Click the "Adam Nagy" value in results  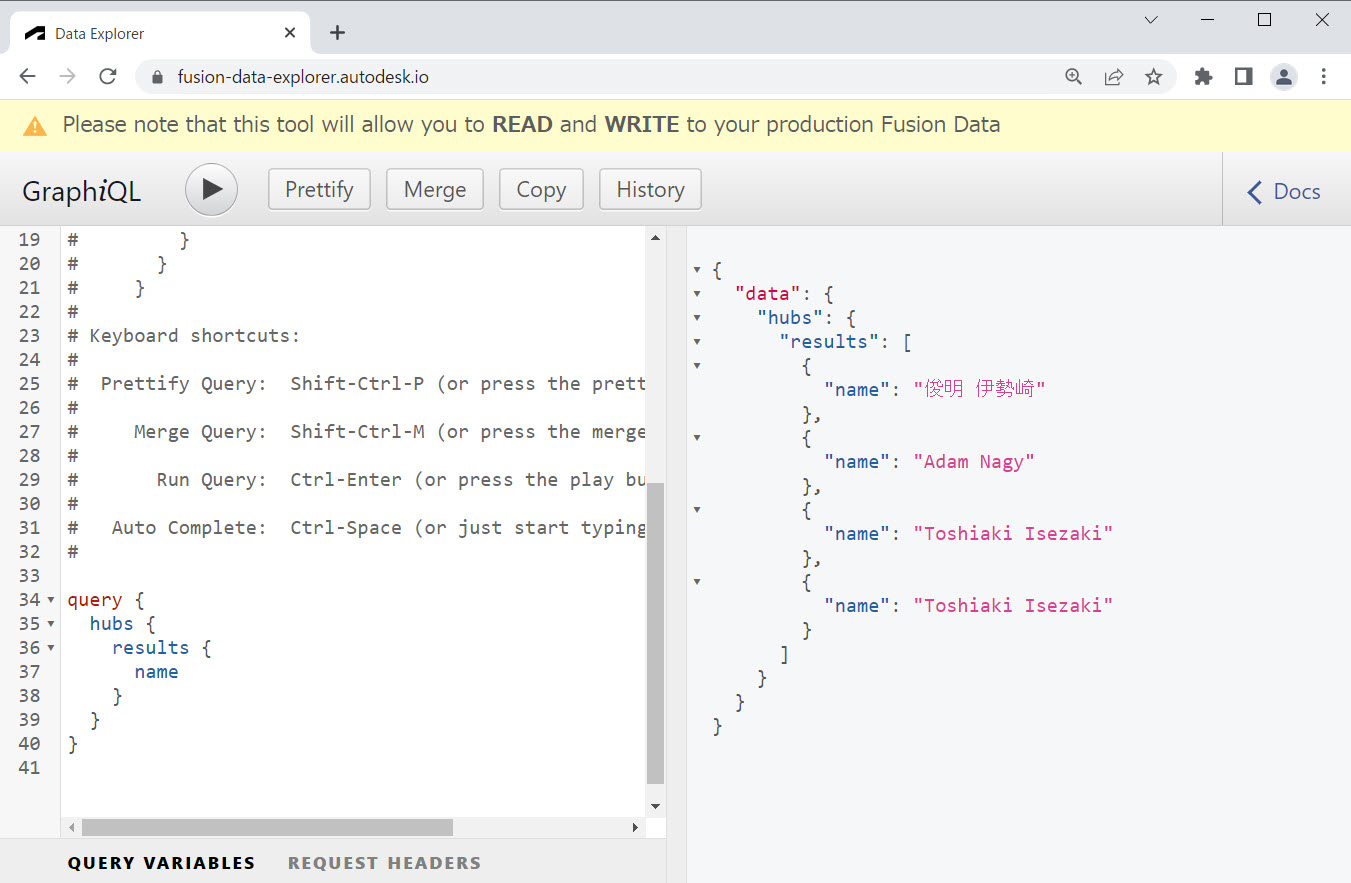tap(974, 462)
